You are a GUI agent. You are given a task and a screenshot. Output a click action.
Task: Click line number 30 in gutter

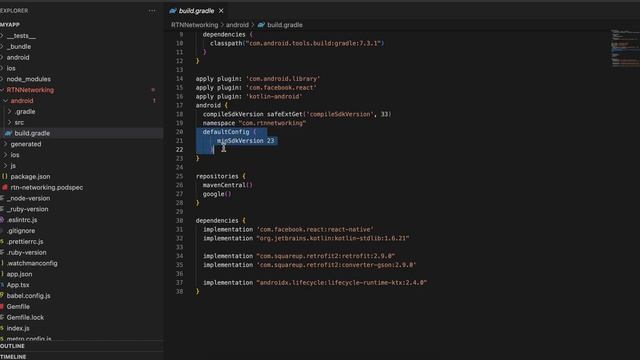coord(180,220)
